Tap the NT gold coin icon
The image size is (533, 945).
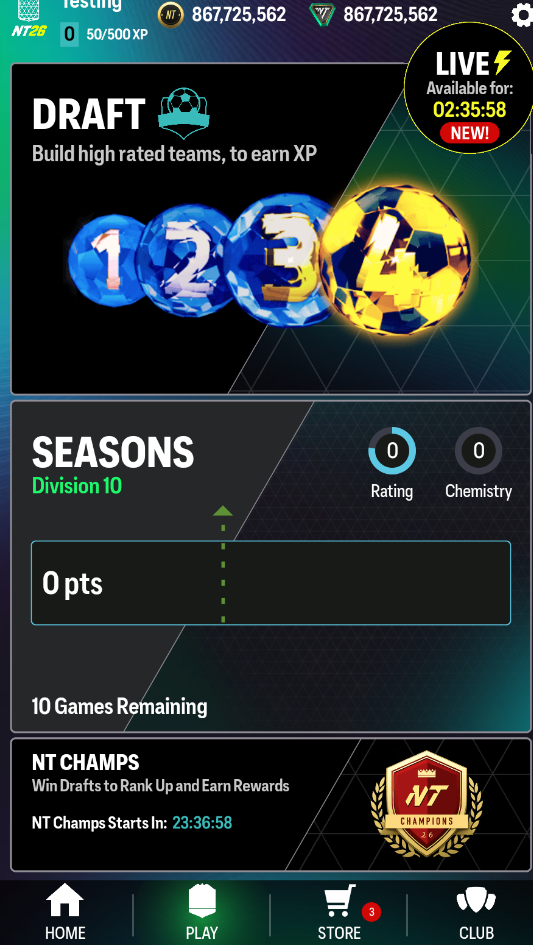171,14
